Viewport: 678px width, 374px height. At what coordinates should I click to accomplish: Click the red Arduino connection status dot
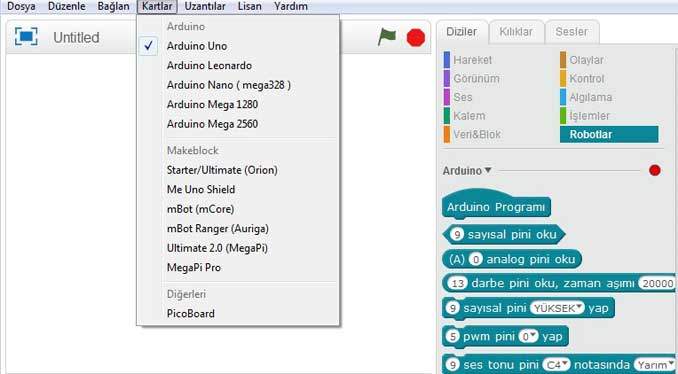pyautogui.click(x=655, y=170)
